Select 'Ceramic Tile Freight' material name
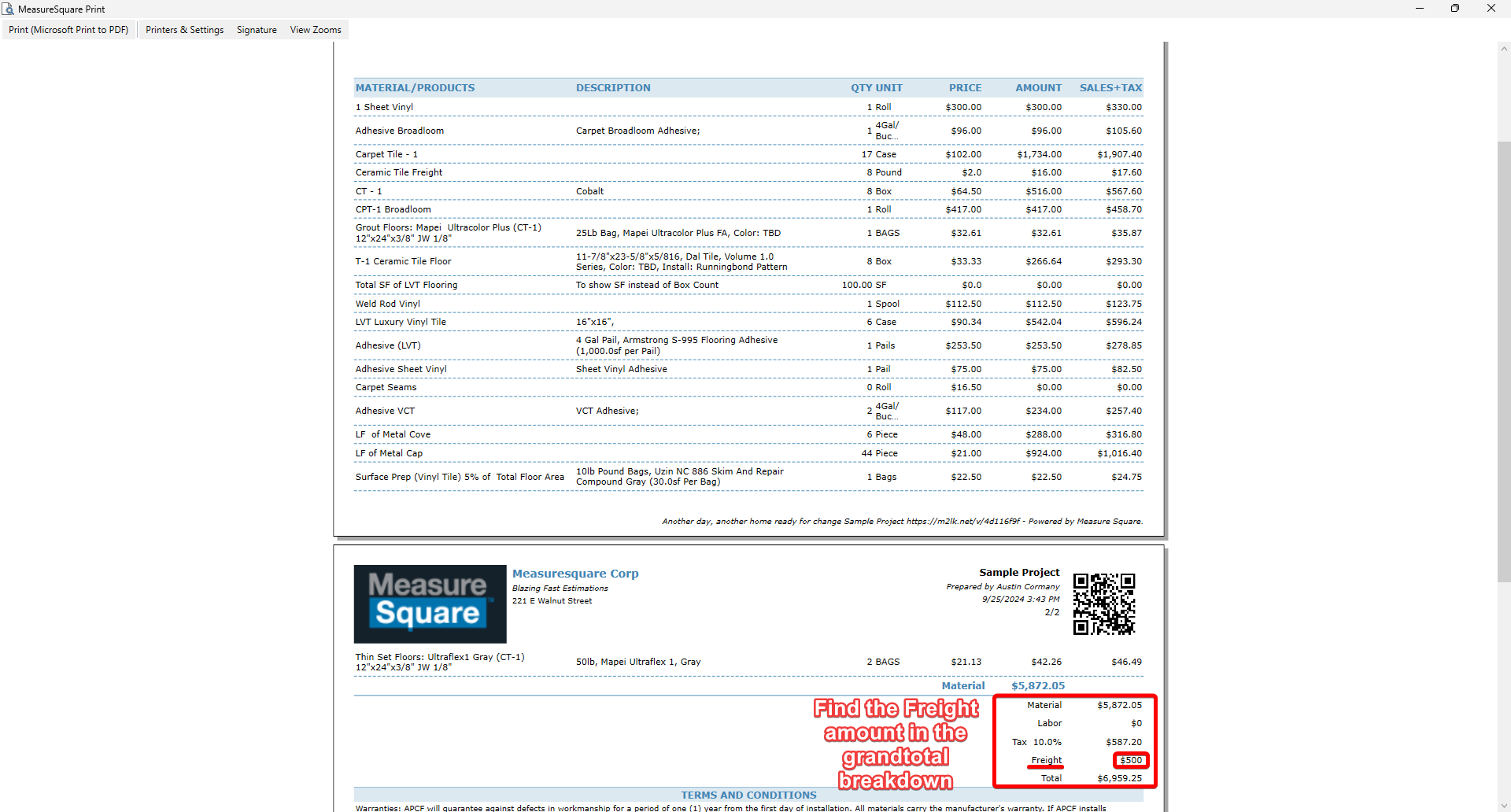This screenshot has width=1511, height=812. click(x=399, y=172)
